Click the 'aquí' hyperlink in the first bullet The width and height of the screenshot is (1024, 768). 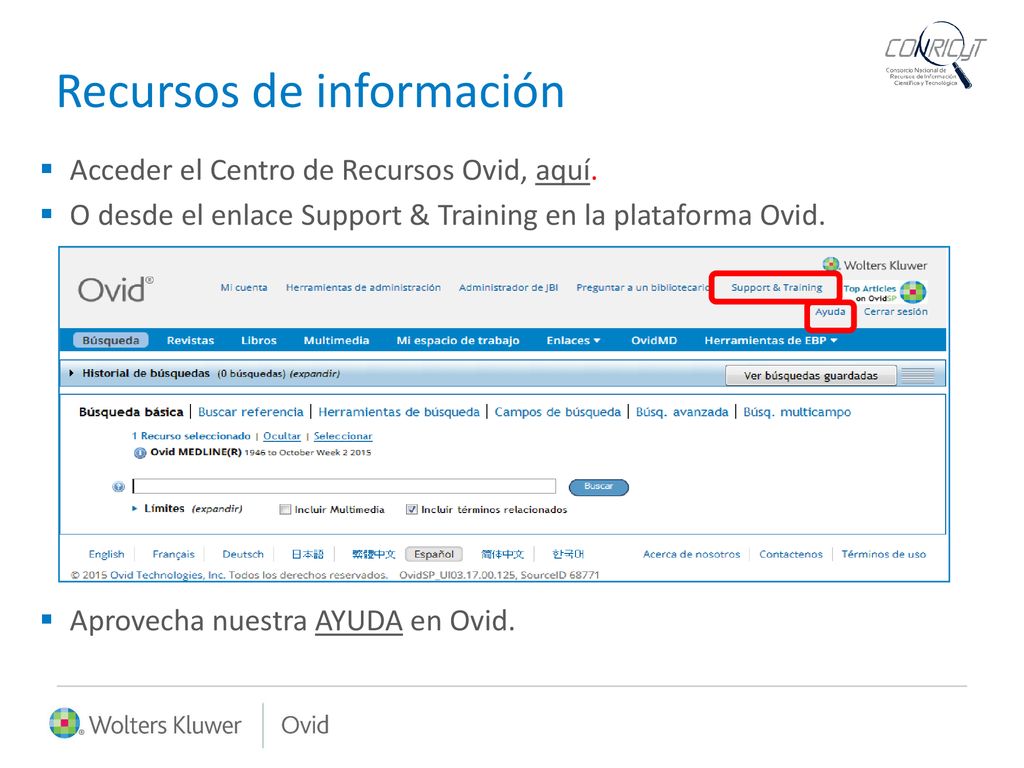(x=562, y=171)
